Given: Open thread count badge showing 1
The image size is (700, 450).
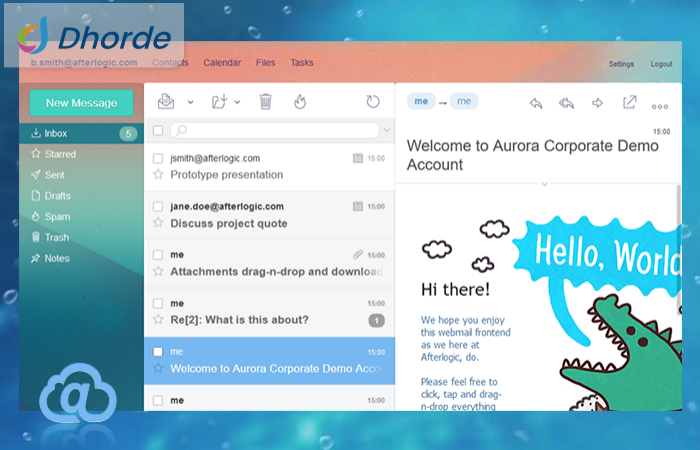Looking at the screenshot, I should pyautogui.click(x=376, y=320).
